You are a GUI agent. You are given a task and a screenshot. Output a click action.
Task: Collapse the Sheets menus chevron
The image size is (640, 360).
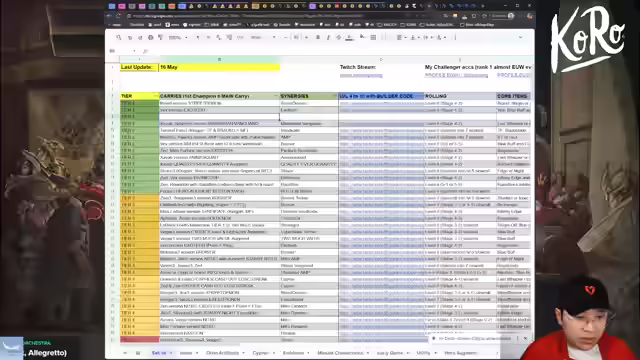point(520,37)
